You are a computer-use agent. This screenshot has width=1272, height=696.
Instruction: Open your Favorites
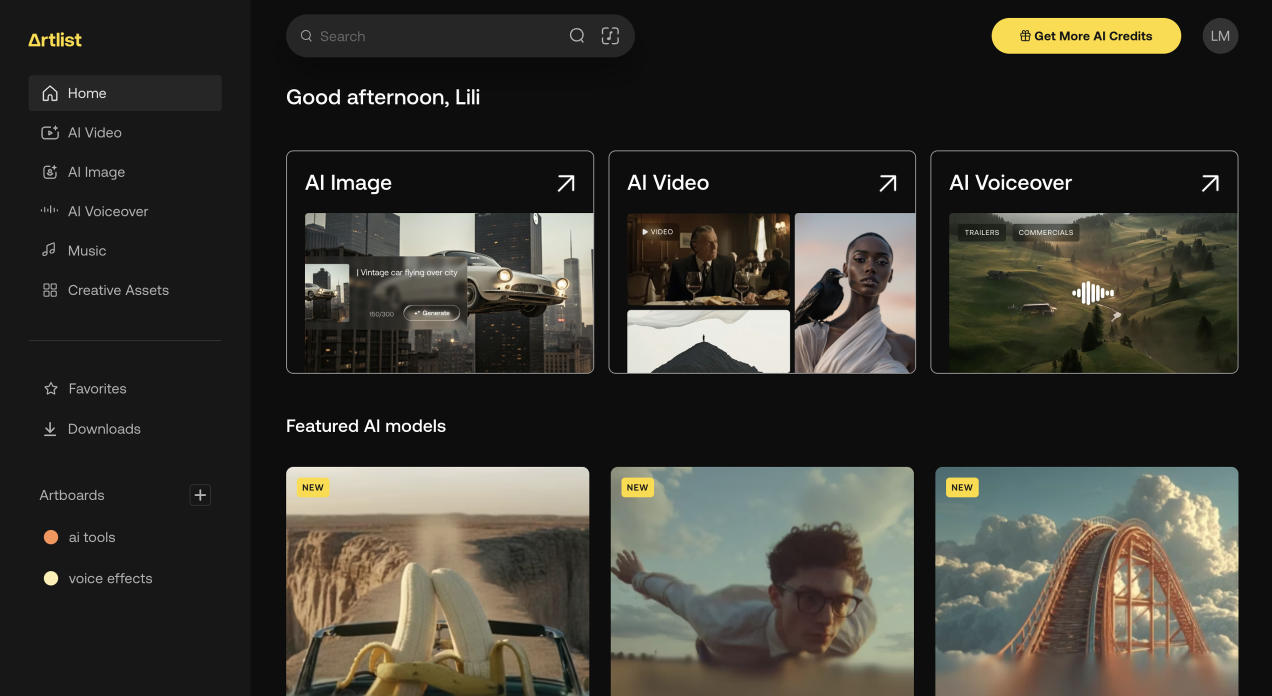coord(49,388)
